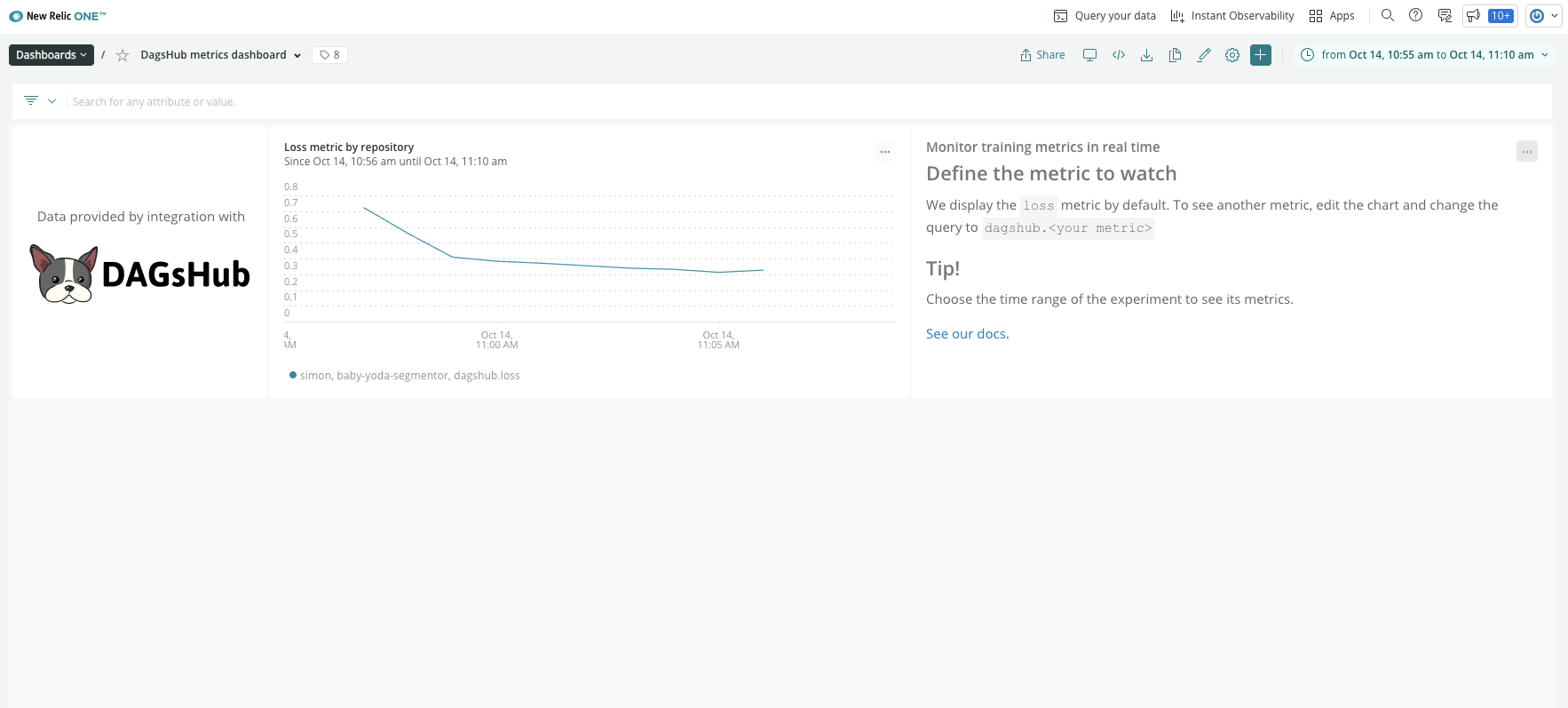Screen dimensions: 1568x708
Task: Open the feedback chat icon
Action: click(1445, 16)
